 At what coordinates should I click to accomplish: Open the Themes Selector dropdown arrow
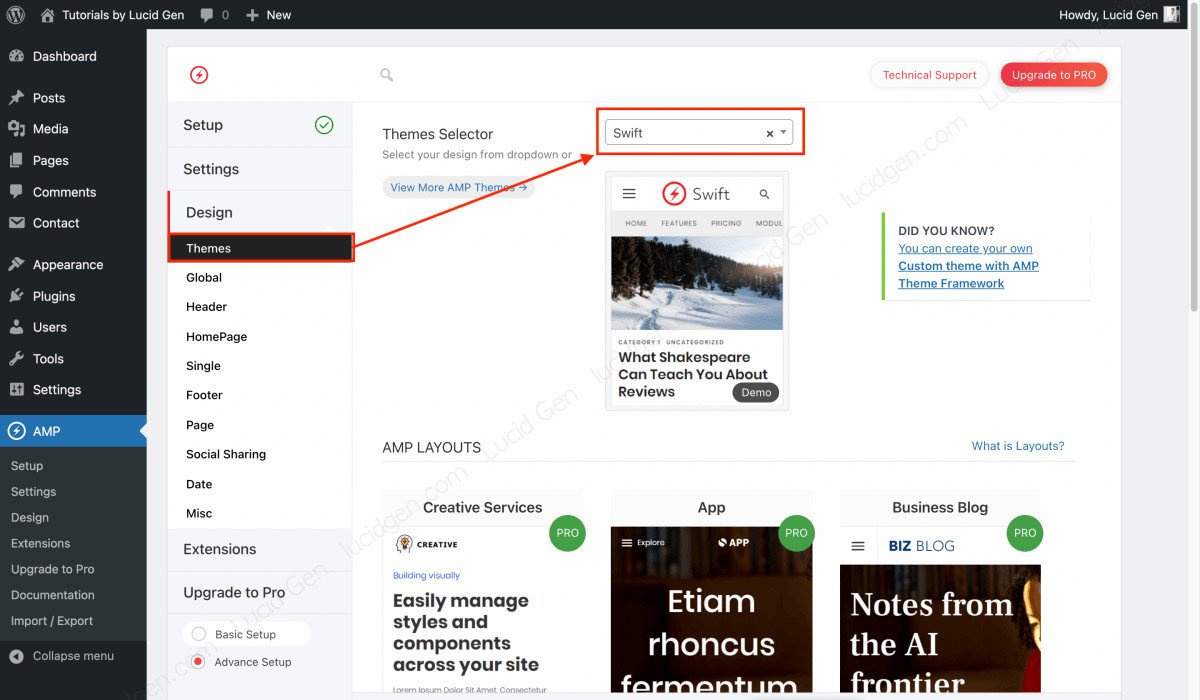click(x=784, y=132)
